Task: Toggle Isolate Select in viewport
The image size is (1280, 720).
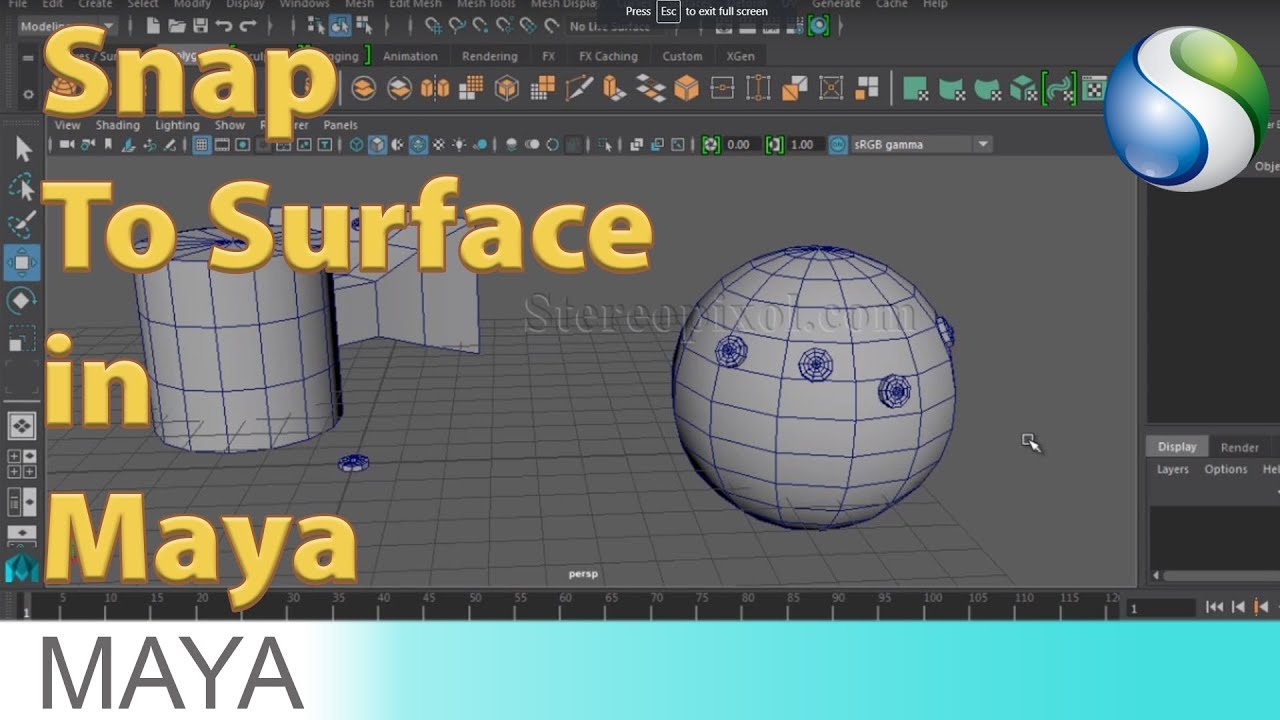Action: (x=606, y=145)
